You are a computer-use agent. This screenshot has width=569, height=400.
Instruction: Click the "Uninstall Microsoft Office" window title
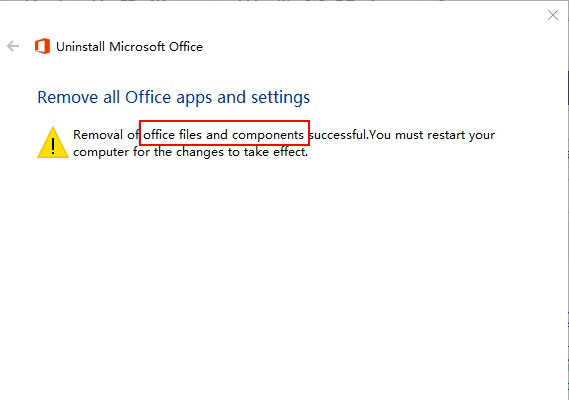pos(129,47)
